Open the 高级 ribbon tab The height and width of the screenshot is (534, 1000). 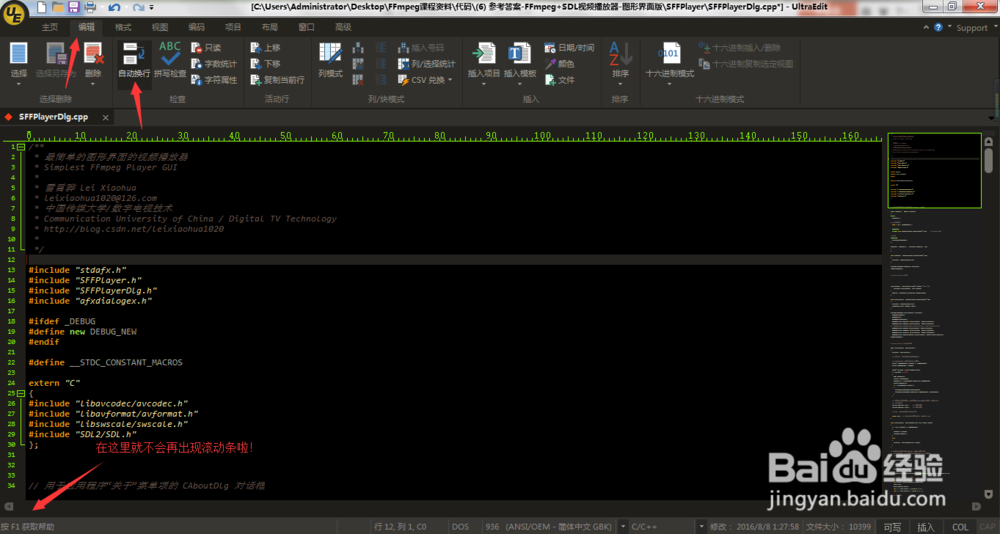(x=343, y=27)
